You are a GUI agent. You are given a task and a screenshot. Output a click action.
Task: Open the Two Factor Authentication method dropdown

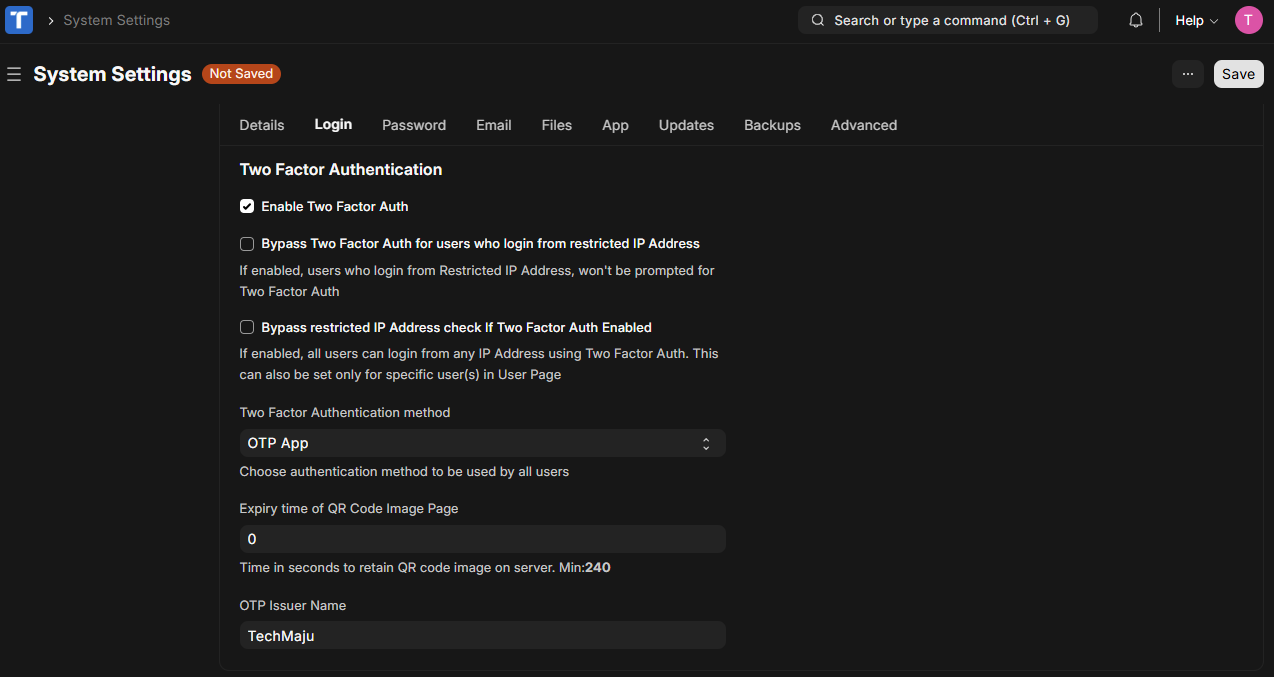click(x=482, y=442)
